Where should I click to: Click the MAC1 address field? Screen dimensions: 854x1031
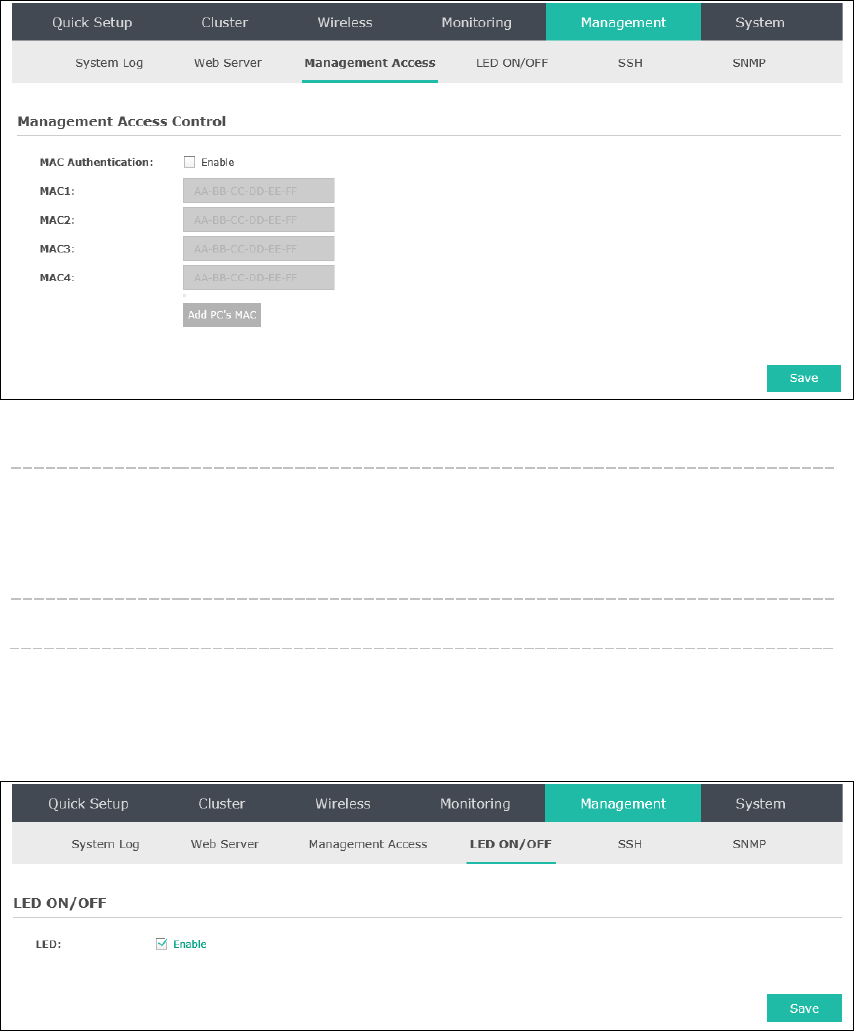(258, 191)
